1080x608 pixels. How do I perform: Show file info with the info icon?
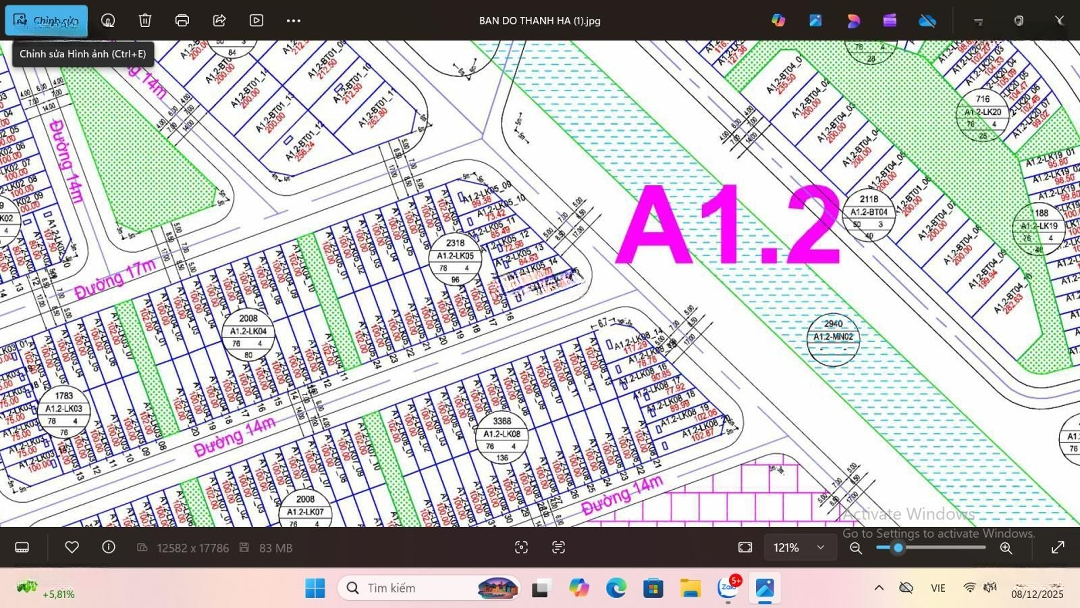109,547
